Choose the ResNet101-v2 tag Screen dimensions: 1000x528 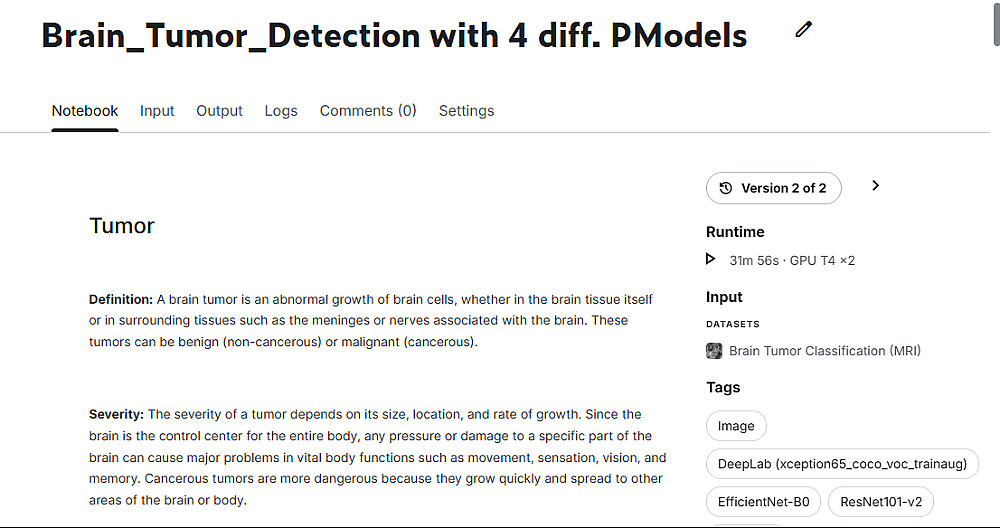pos(881,502)
